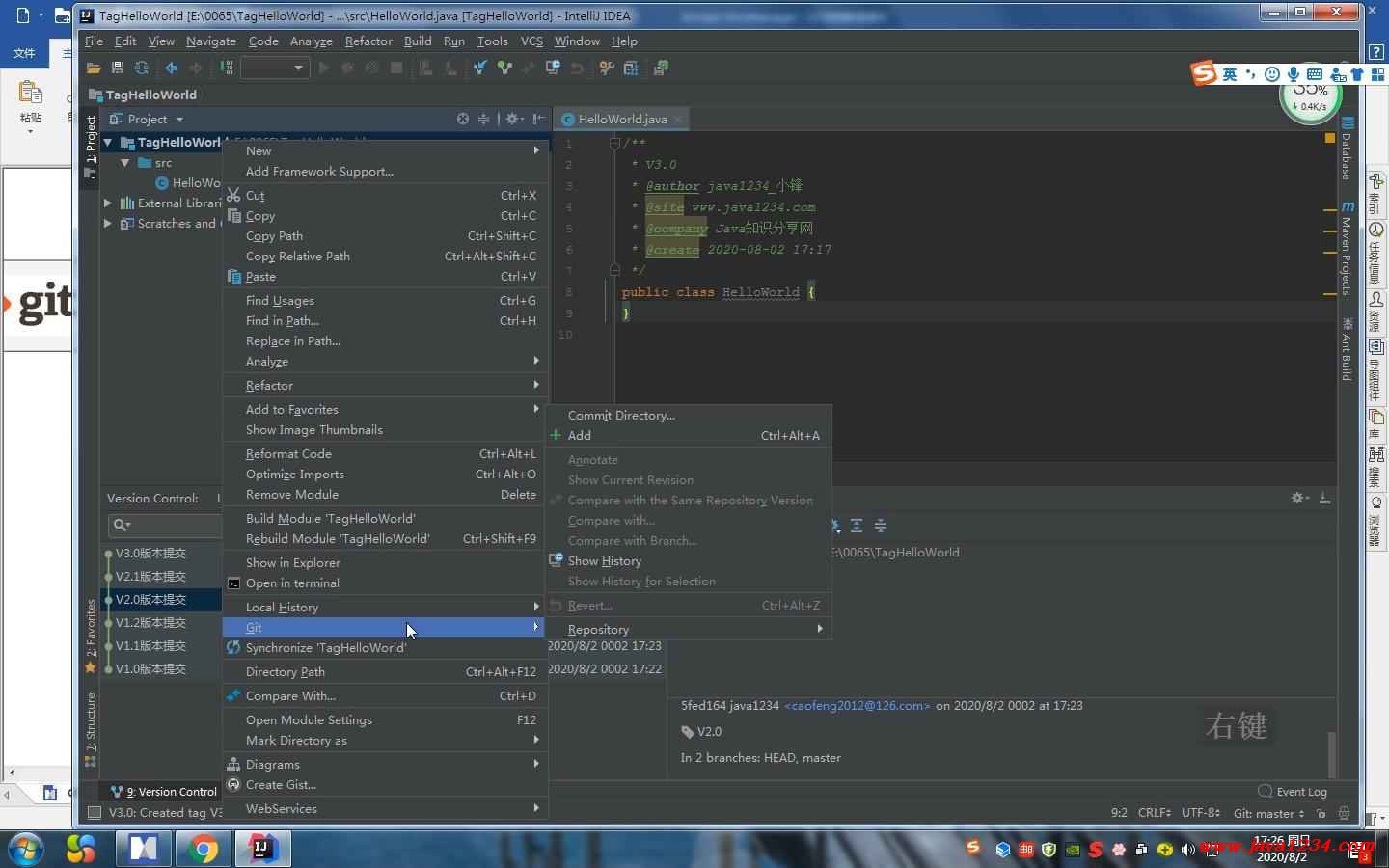Expand the Local History submenu

click(385, 607)
